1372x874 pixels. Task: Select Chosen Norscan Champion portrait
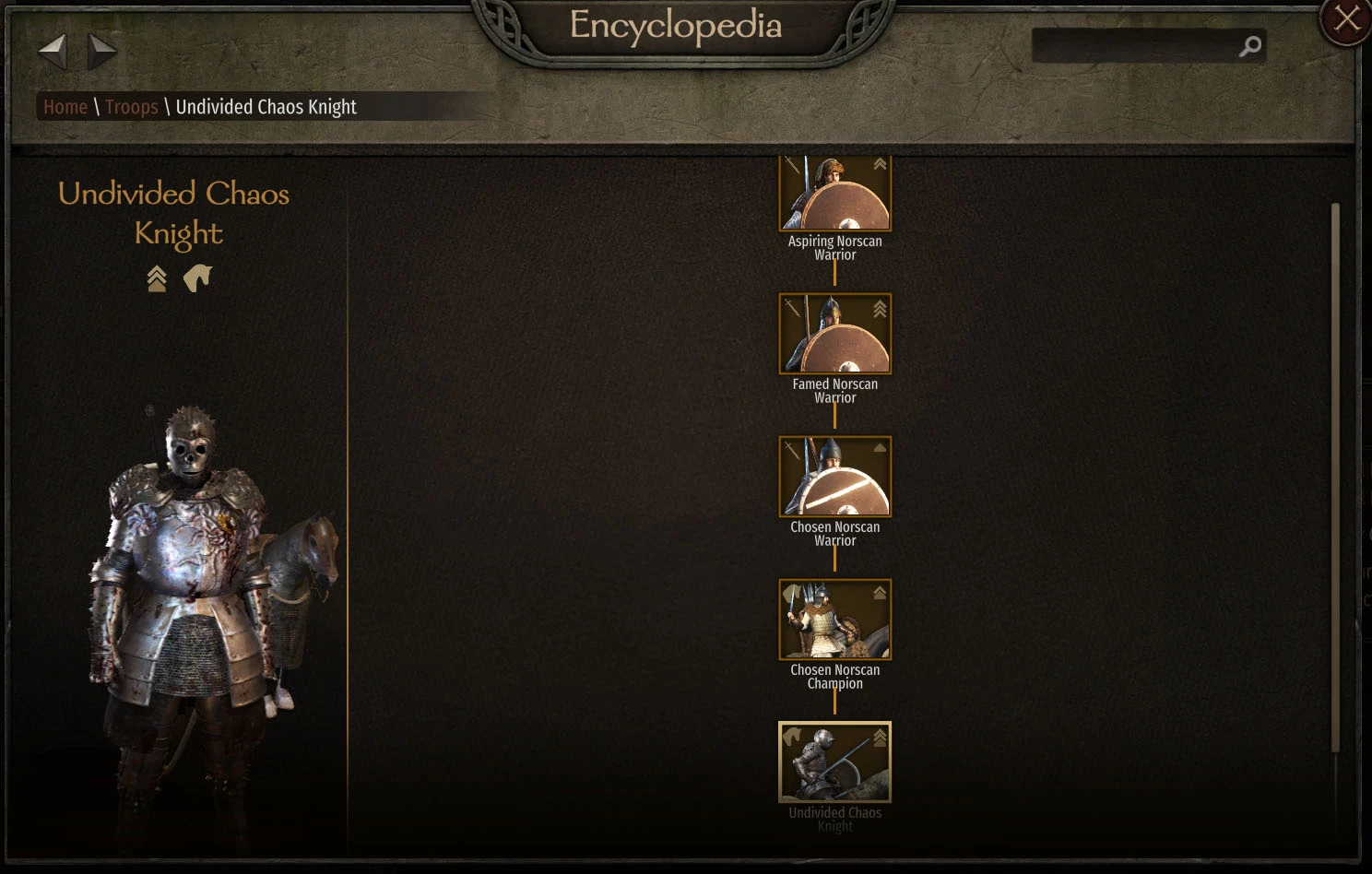[x=835, y=620]
